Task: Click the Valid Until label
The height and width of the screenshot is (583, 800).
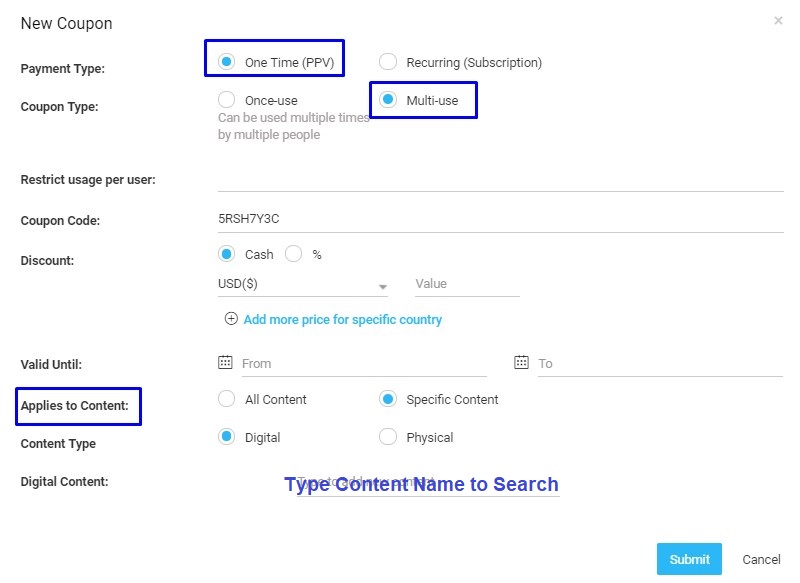Action: click(51, 365)
